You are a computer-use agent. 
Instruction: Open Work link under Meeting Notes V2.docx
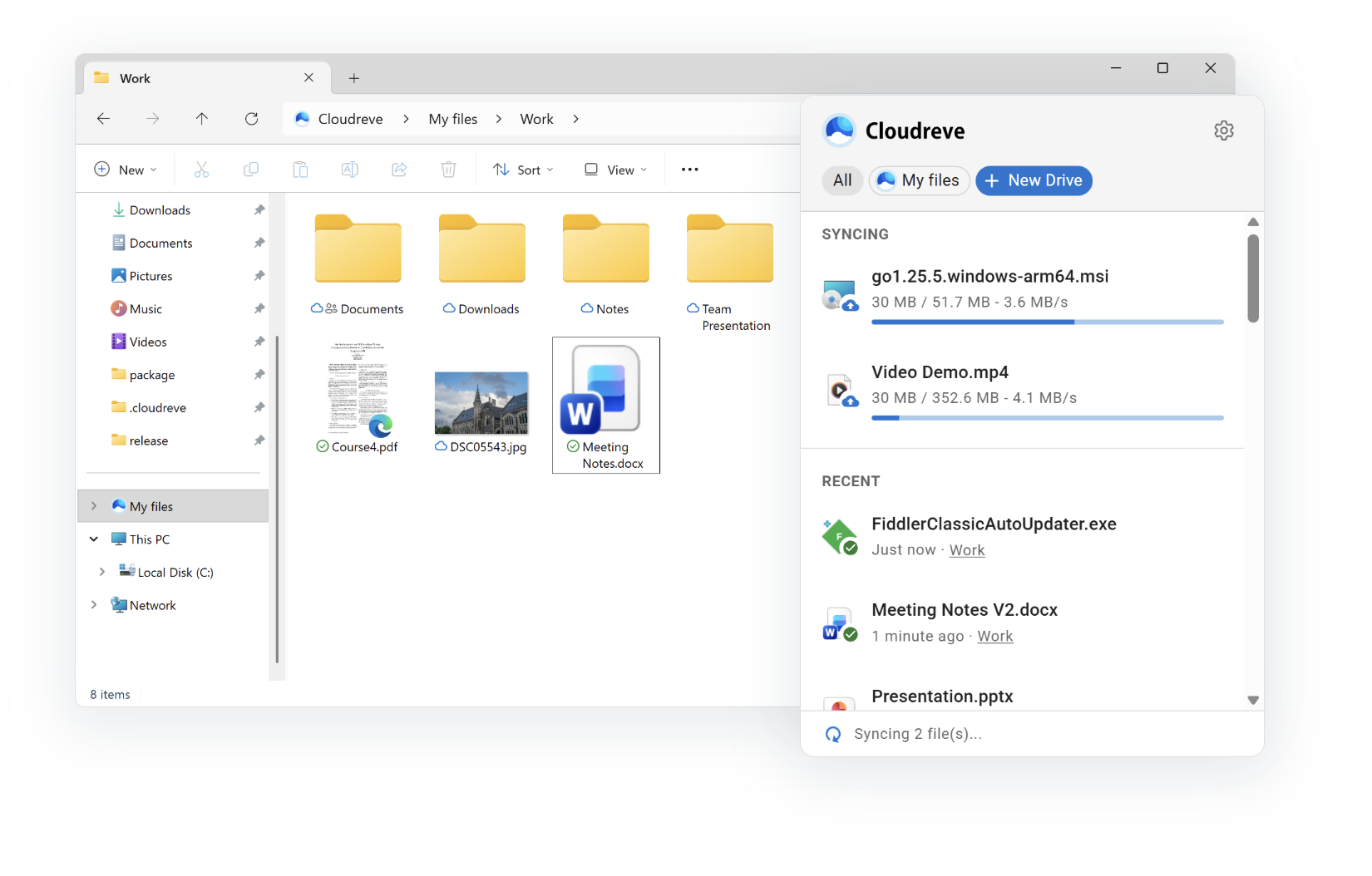994,636
